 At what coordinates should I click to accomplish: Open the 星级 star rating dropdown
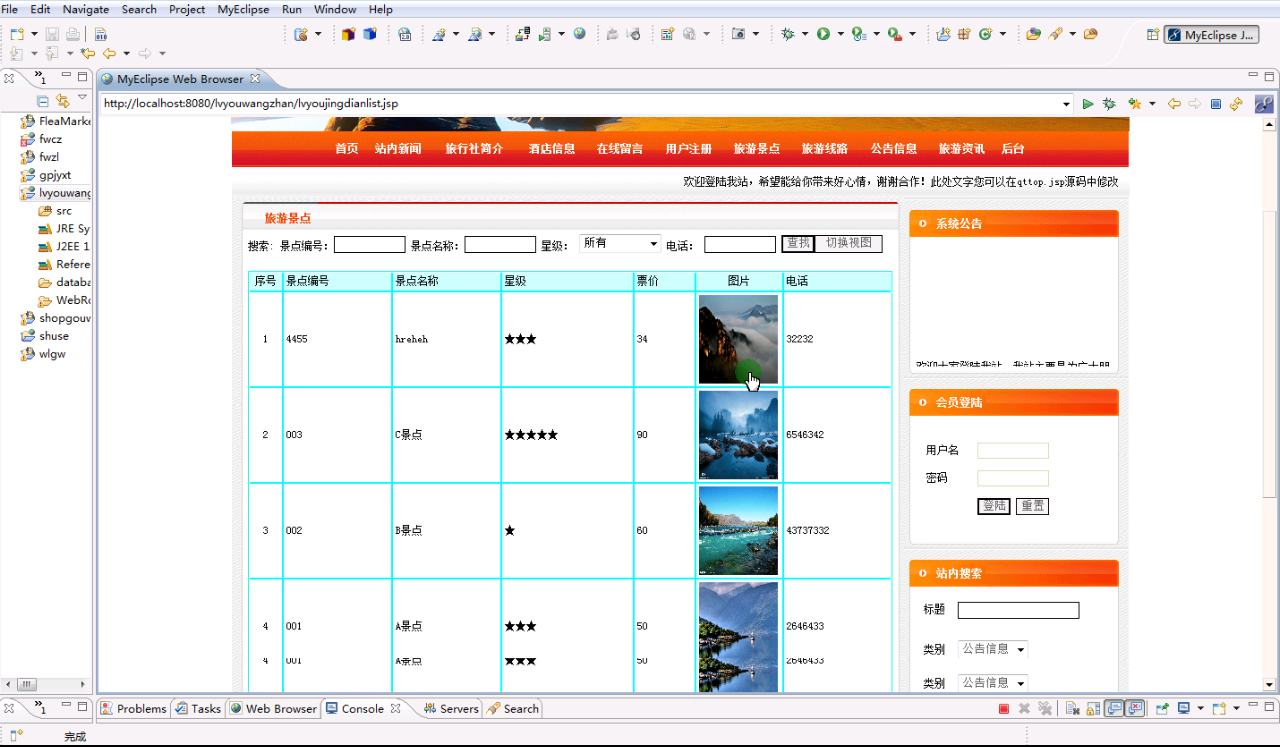click(x=620, y=244)
